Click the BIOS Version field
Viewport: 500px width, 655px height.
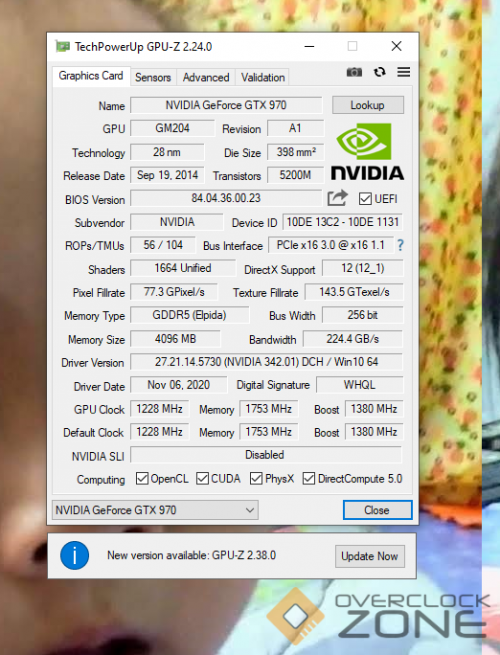(x=226, y=198)
